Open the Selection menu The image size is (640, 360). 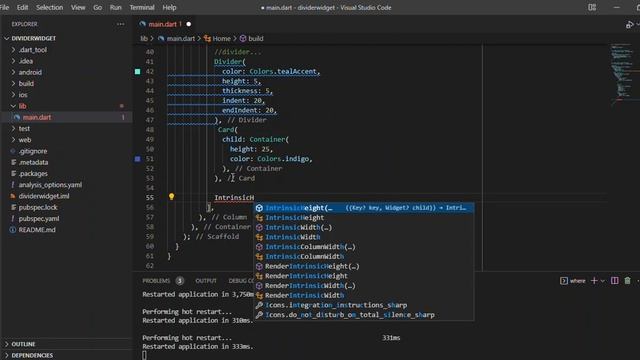click(49, 7)
